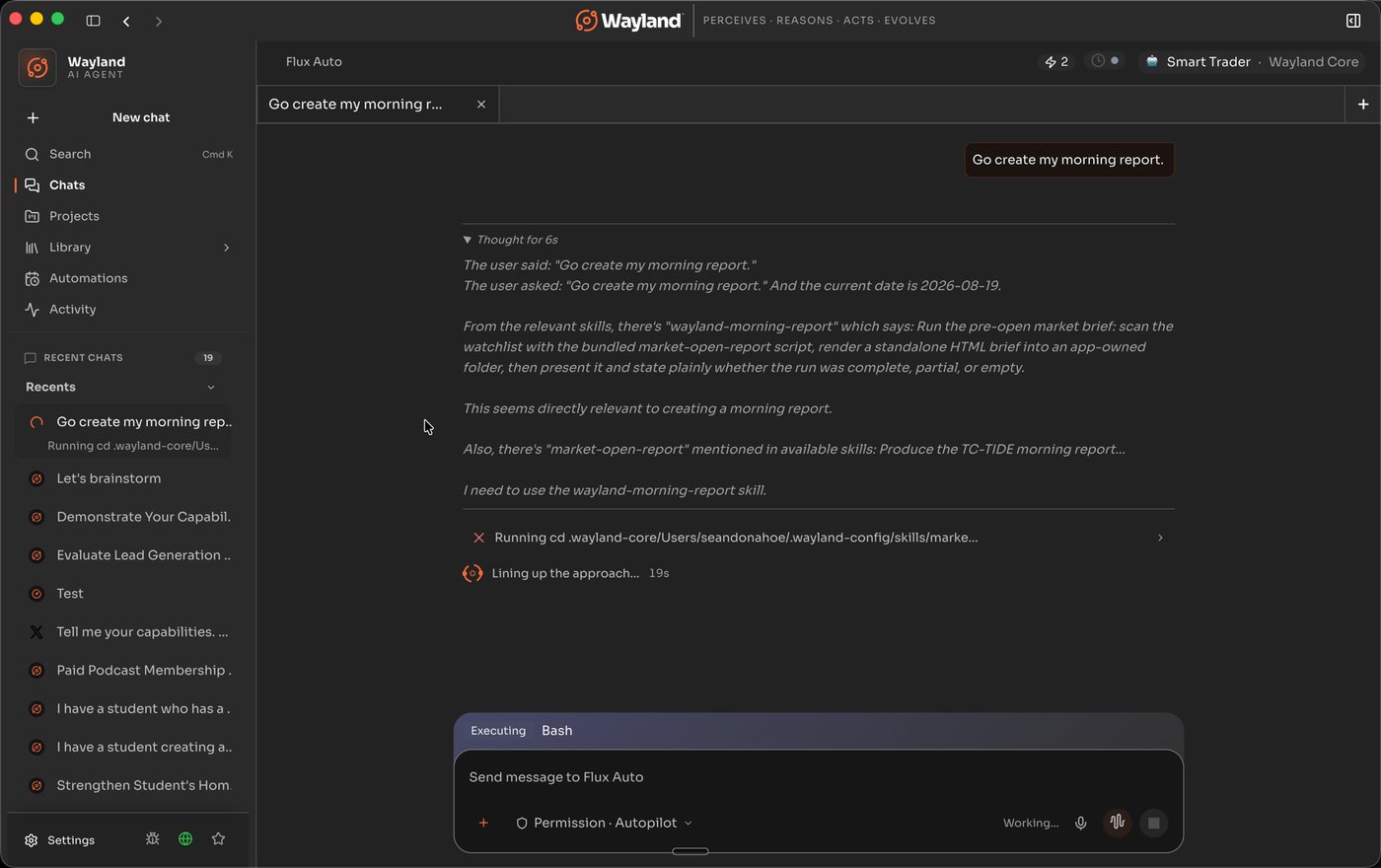This screenshot has width=1381, height=868.
Task: Click the orange plus attach button
Action: coord(483,824)
